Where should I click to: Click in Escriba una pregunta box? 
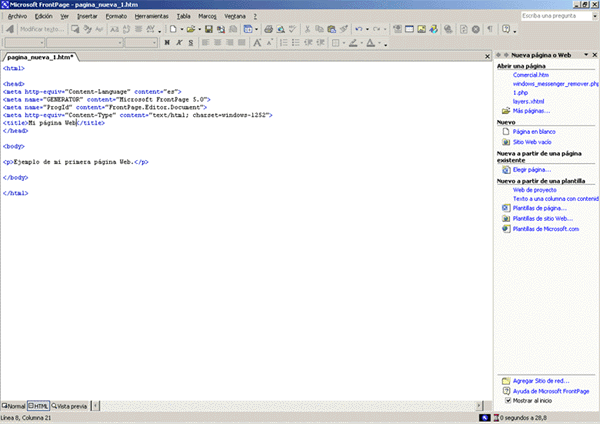tap(556, 16)
